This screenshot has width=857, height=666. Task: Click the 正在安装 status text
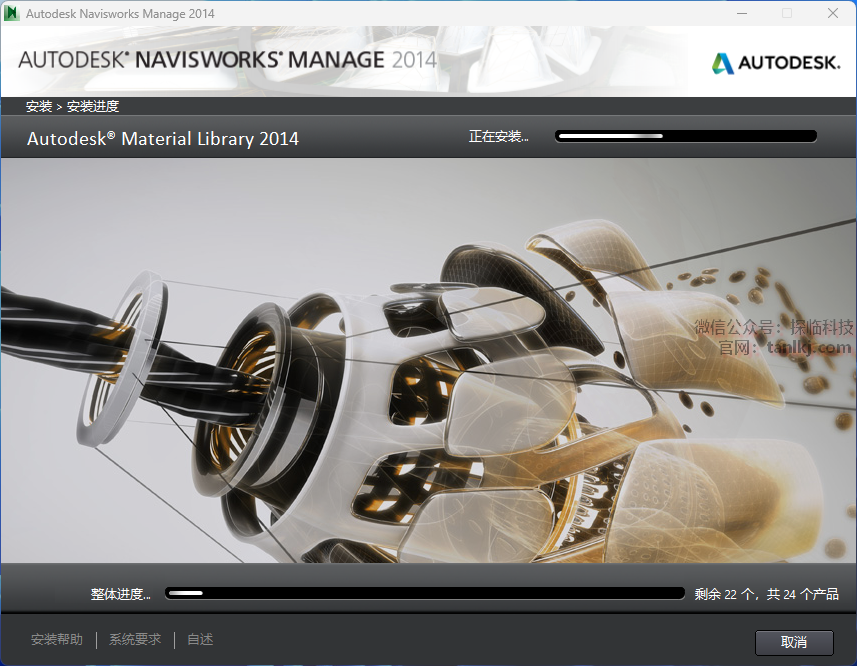pyautogui.click(x=498, y=136)
